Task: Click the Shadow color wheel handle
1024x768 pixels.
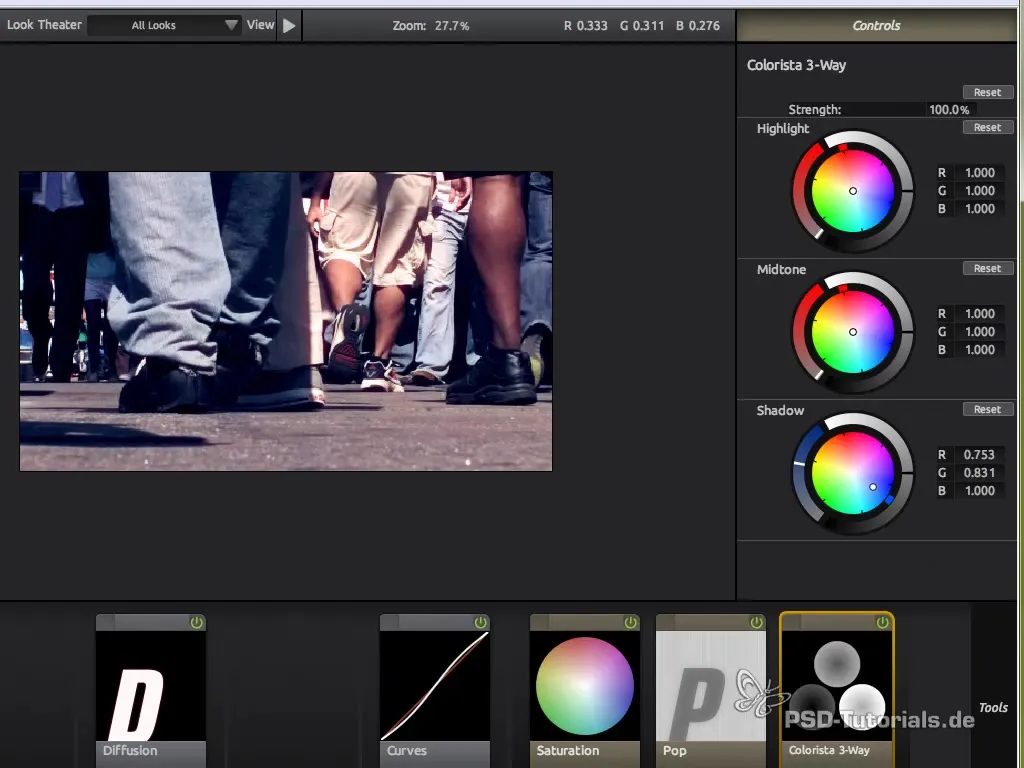Action: 873,487
